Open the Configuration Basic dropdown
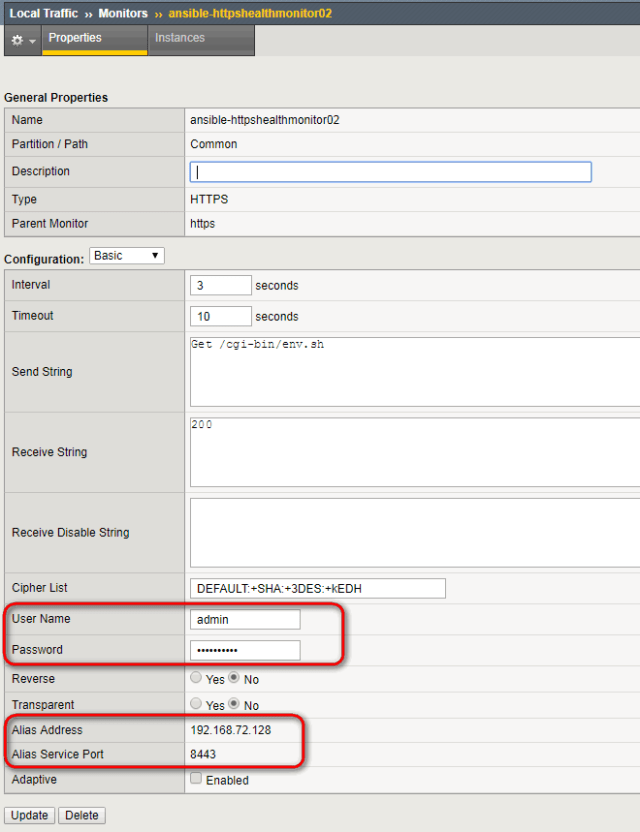Image resolution: width=640 pixels, height=832 pixels. tap(126, 255)
